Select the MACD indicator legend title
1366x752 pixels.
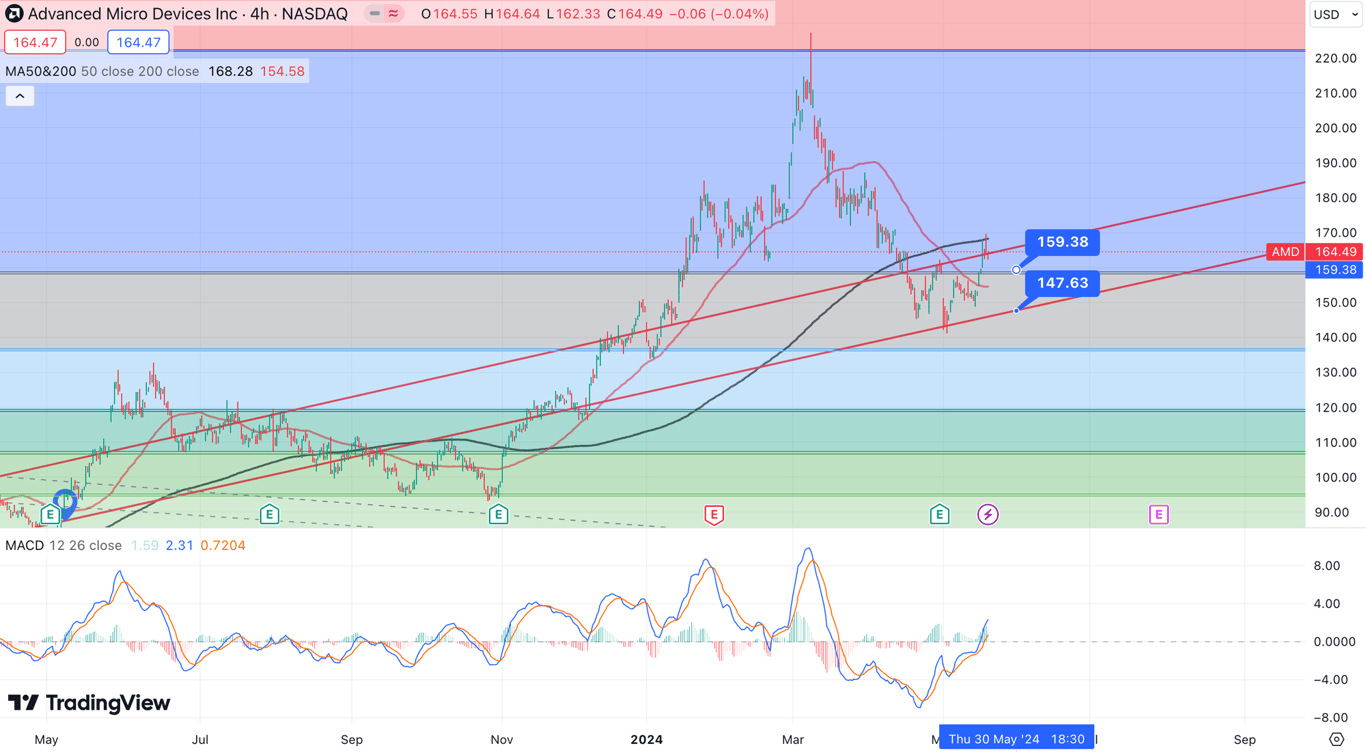[x=25, y=546]
